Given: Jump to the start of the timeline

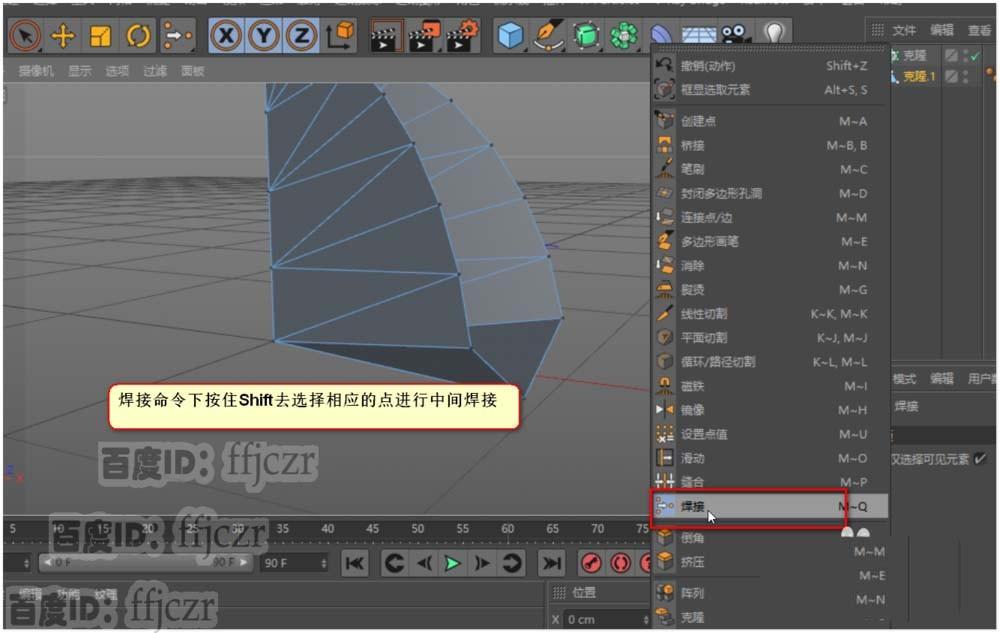Looking at the screenshot, I should pyautogui.click(x=355, y=564).
